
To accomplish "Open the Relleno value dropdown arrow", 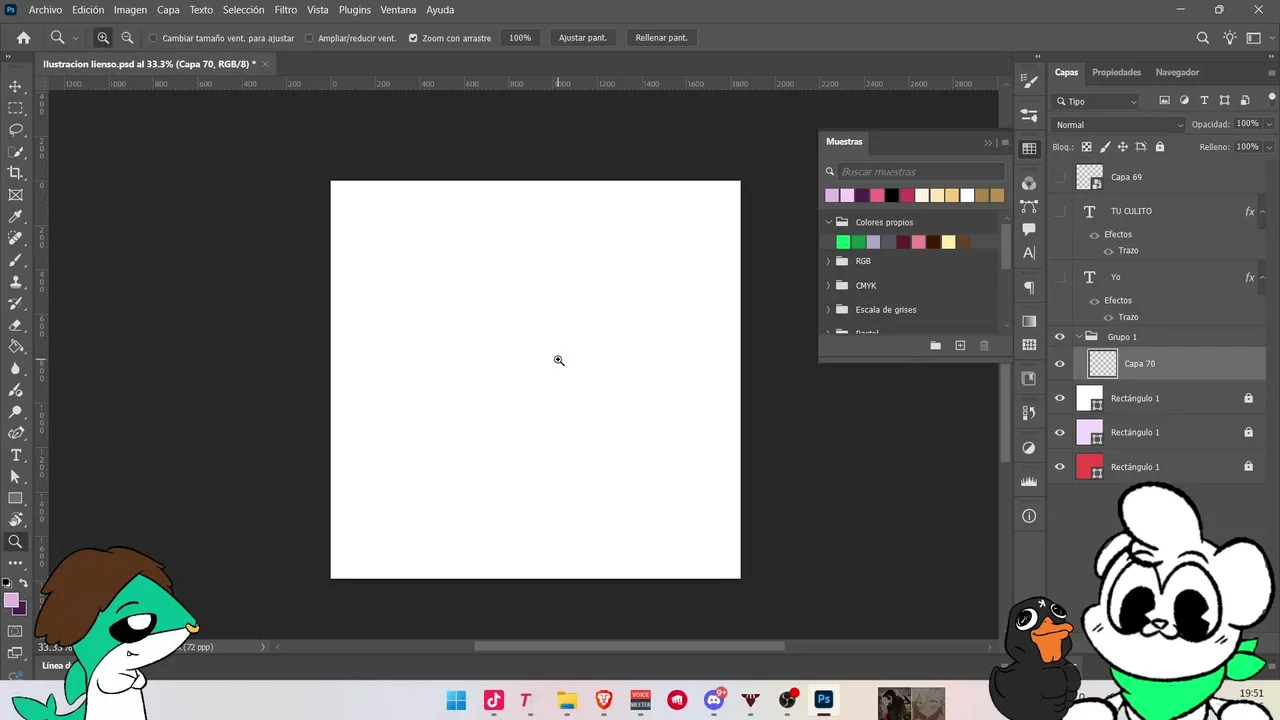I will pos(1269,147).
